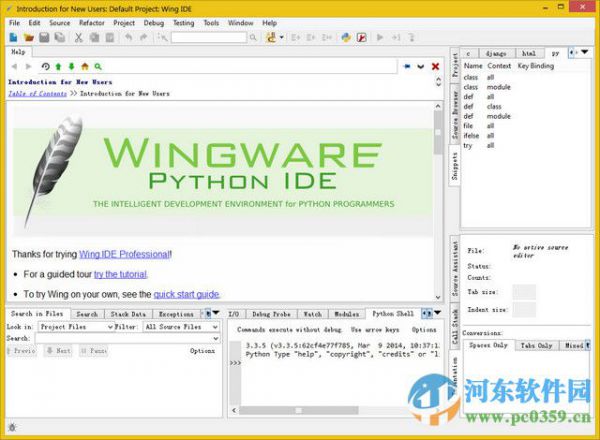Click the Help history clock icon
The image size is (600, 440).
click(x=46, y=67)
